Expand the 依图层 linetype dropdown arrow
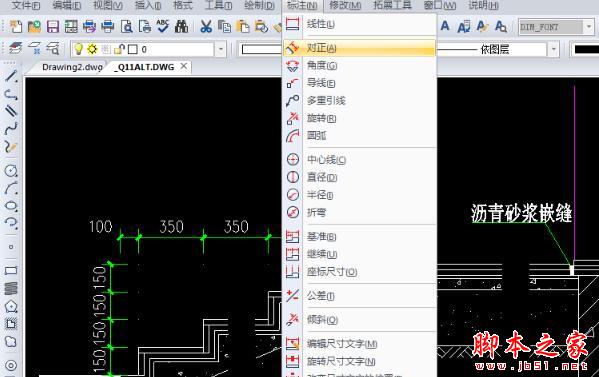 (554, 49)
